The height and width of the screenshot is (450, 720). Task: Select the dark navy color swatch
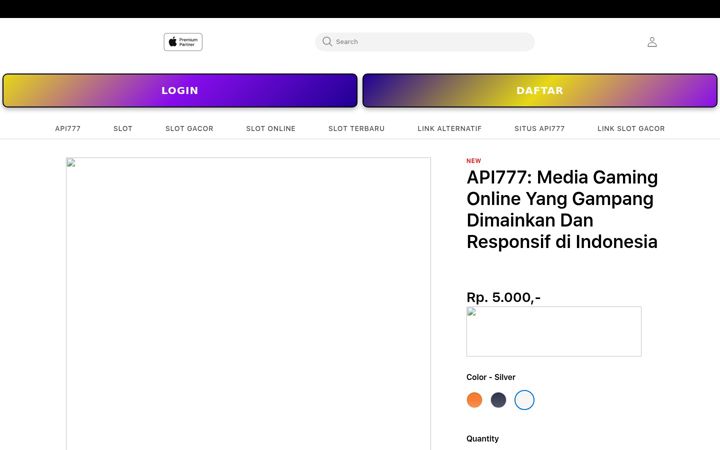(498, 400)
